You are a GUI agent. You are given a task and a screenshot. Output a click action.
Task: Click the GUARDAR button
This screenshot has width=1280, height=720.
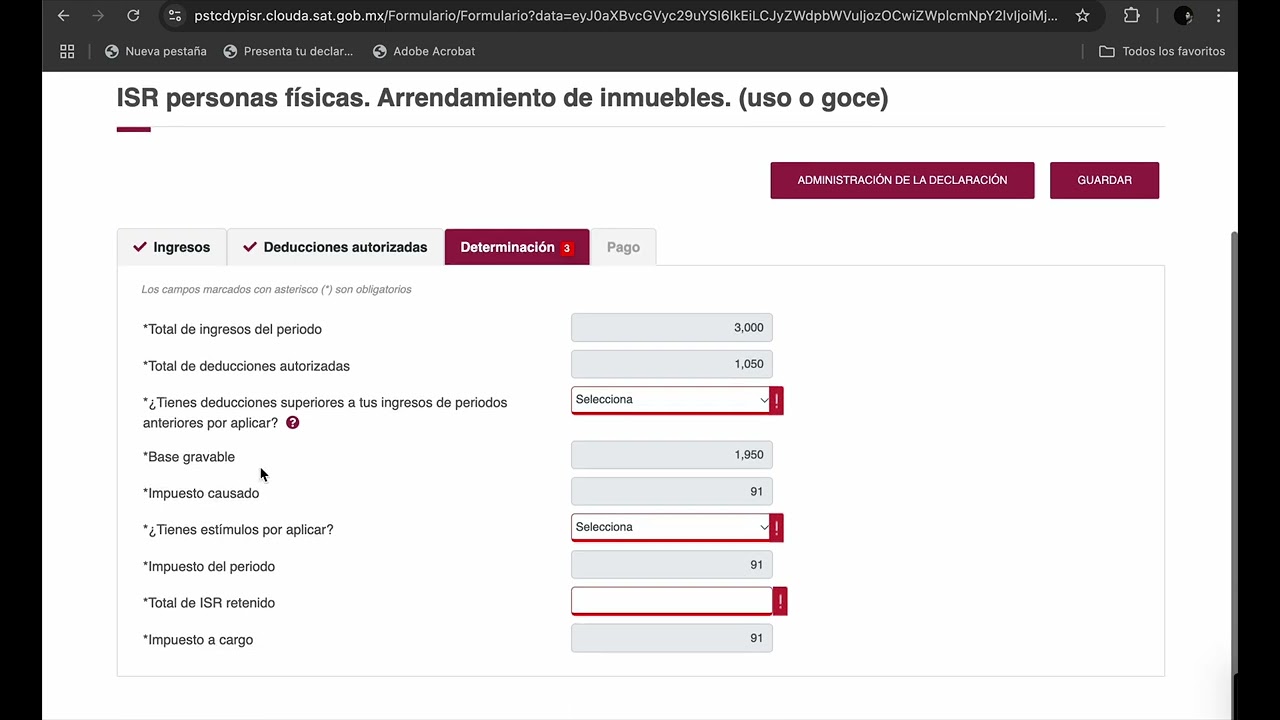(1104, 180)
